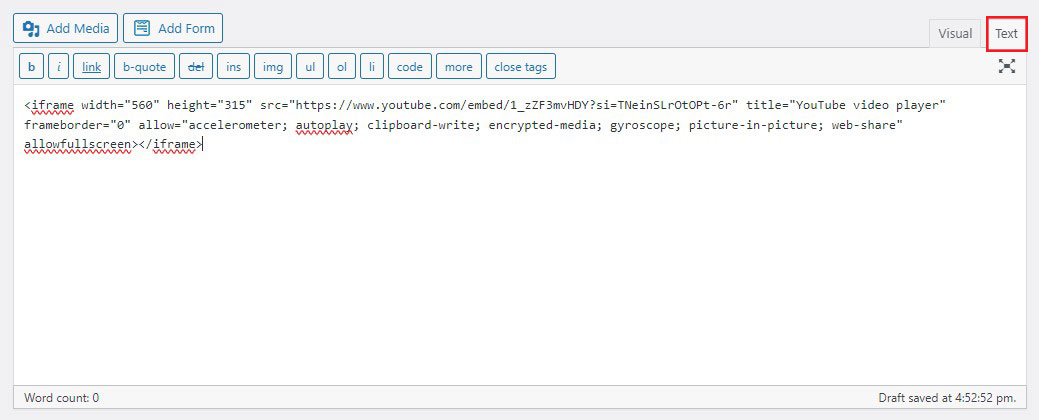Click the Add Form icon
Image resolution: width=1039 pixels, height=420 pixels.
[x=142, y=28]
